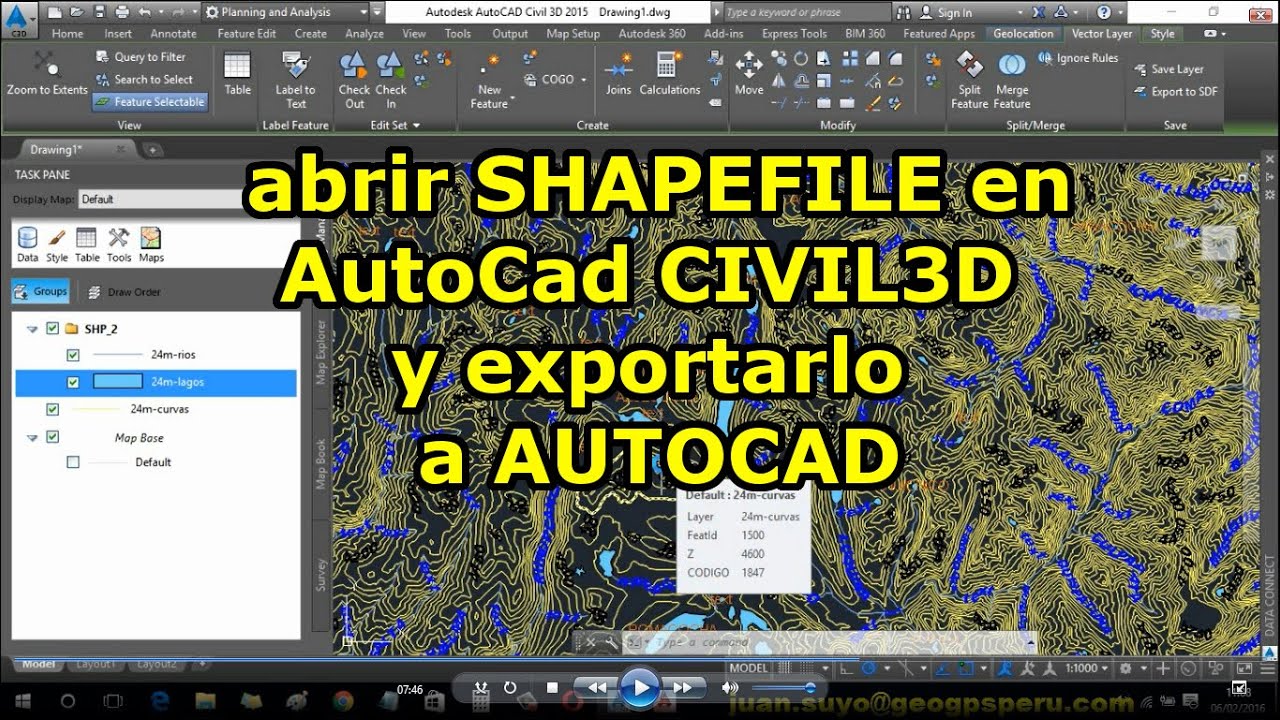The width and height of the screenshot is (1280, 720).
Task: Open Maps in the Task Pane
Action: click(x=151, y=244)
